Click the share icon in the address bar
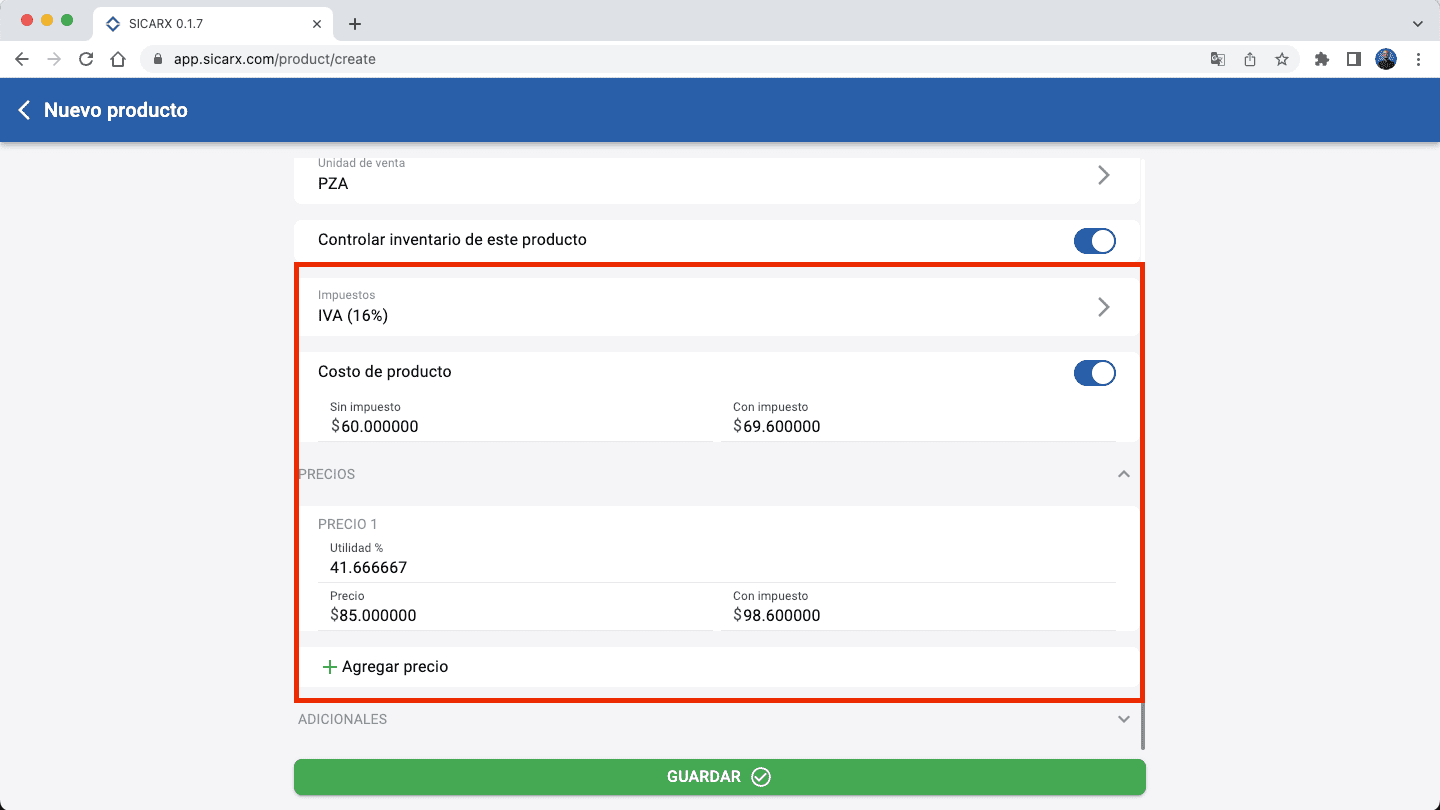The image size is (1440, 810). [x=1250, y=59]
